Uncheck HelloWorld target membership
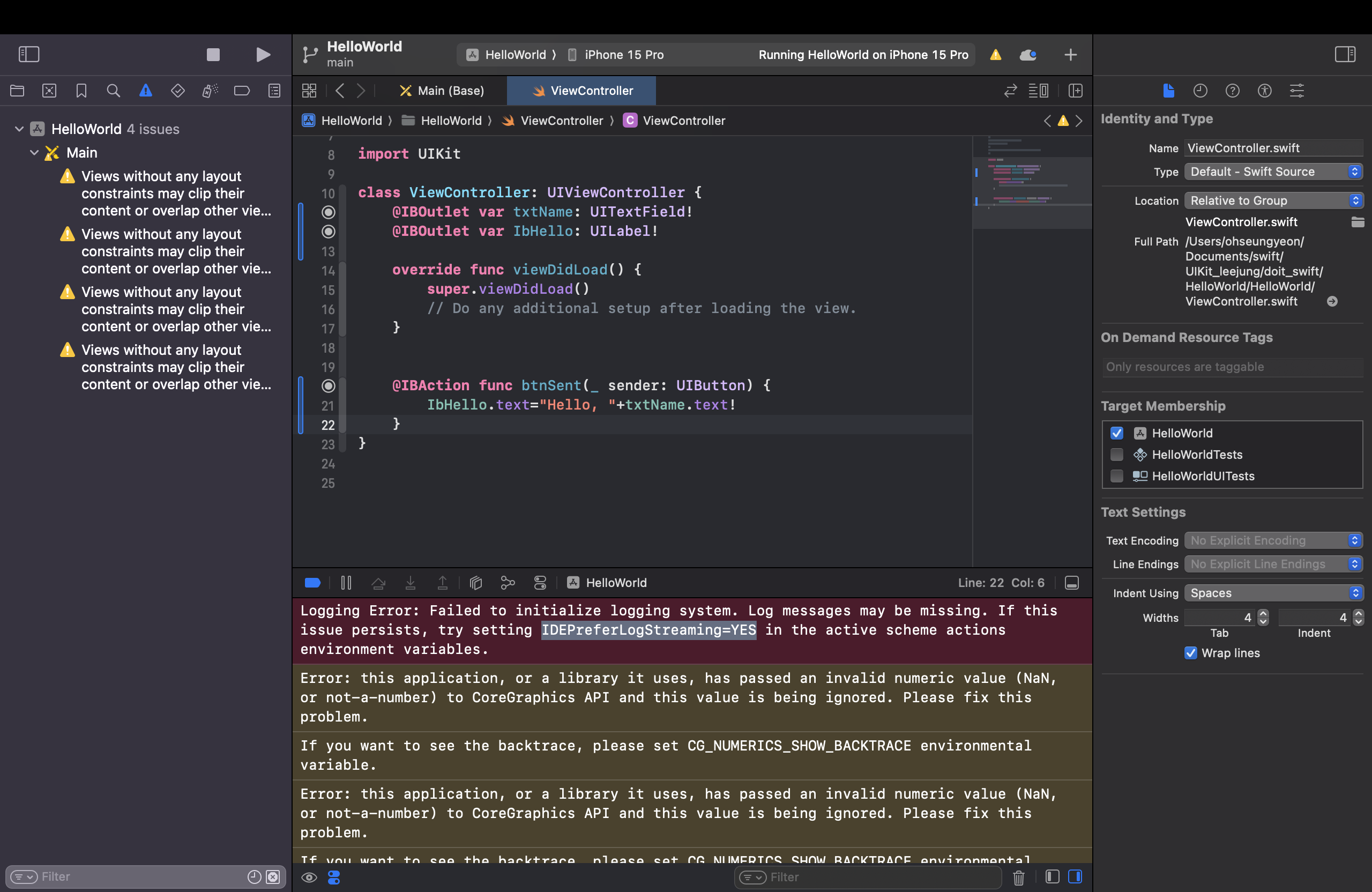This screenshot has width=1372, height=892. pos(1116,433)
